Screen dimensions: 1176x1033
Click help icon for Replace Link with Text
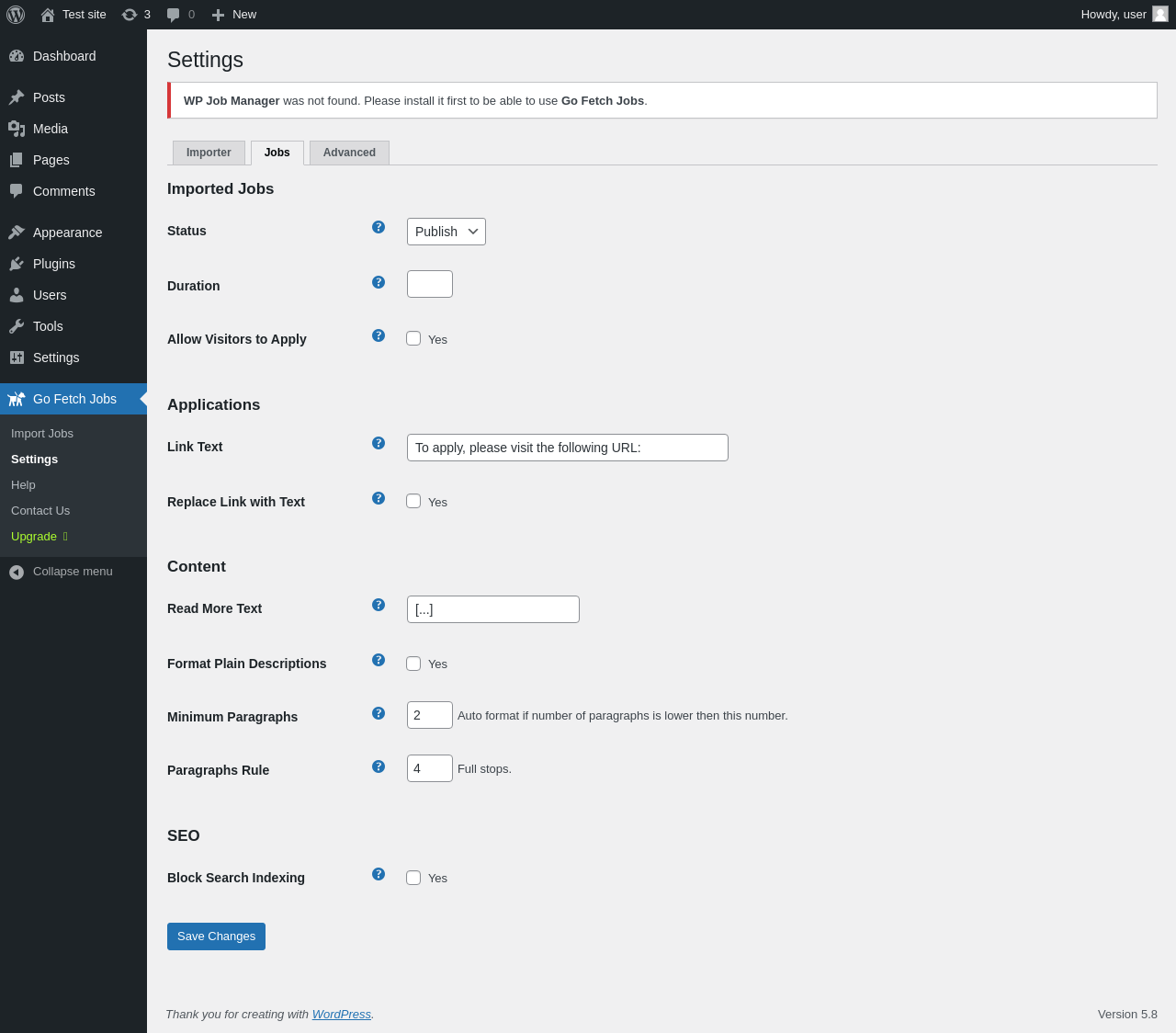click(x=379, y=498)
